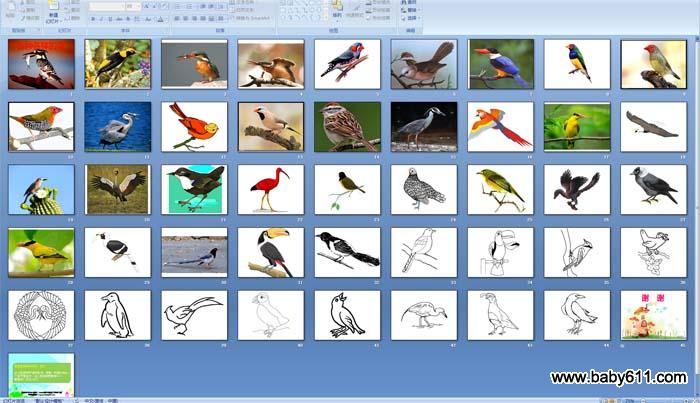The image size is (700, 403).
Task: Select slide 2 yellow and black bird
Action: pyautogui.click(x=118, y=64)
